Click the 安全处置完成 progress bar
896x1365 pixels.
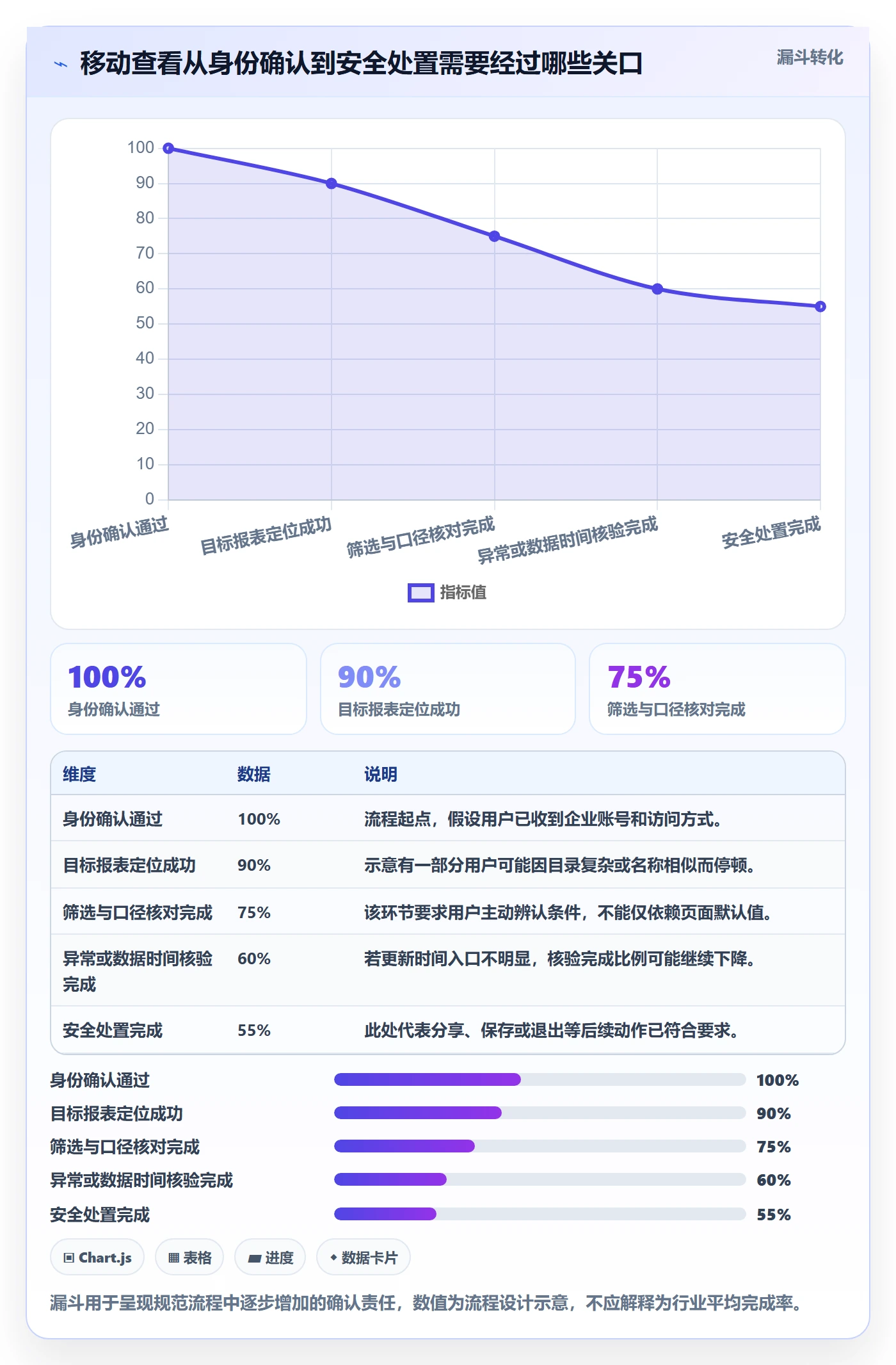(x=540, y=1213)
